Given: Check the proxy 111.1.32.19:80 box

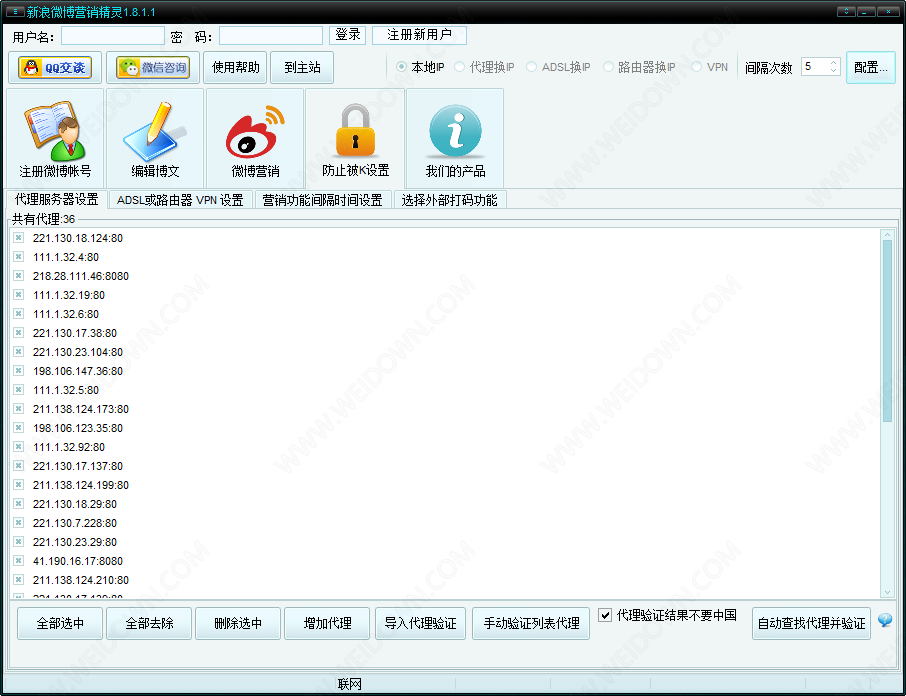Looking at the screenshot, I should click(x=18, y=295).
